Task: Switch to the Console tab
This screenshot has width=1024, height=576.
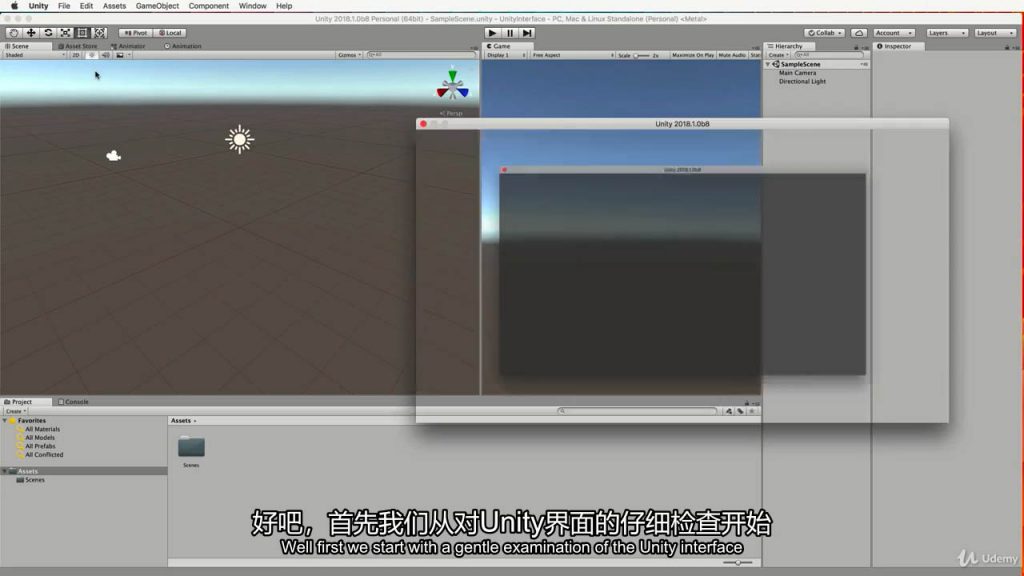Action: coord(73,402)
